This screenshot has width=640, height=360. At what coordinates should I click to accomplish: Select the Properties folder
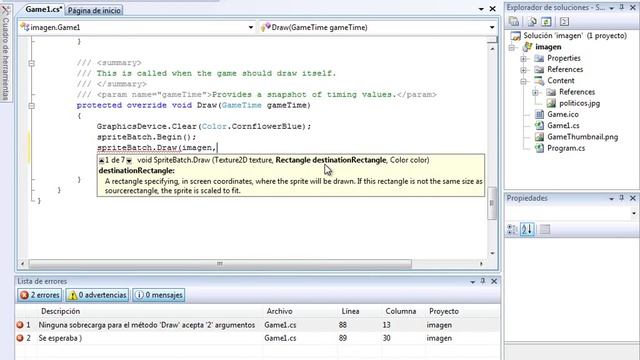click(x=564, y=58)
